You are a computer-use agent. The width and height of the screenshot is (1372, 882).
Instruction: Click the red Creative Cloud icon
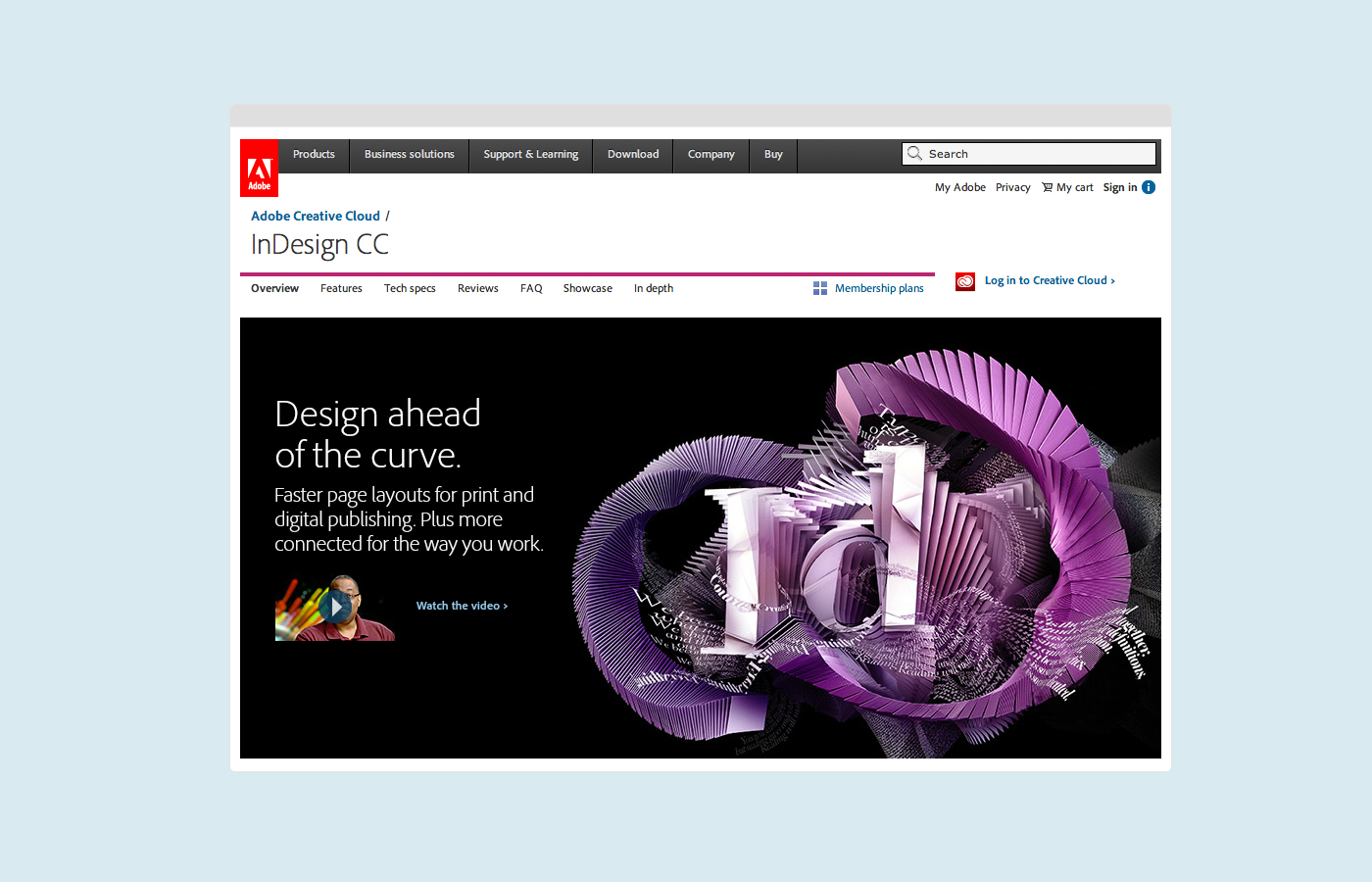(x=965, y=281)
